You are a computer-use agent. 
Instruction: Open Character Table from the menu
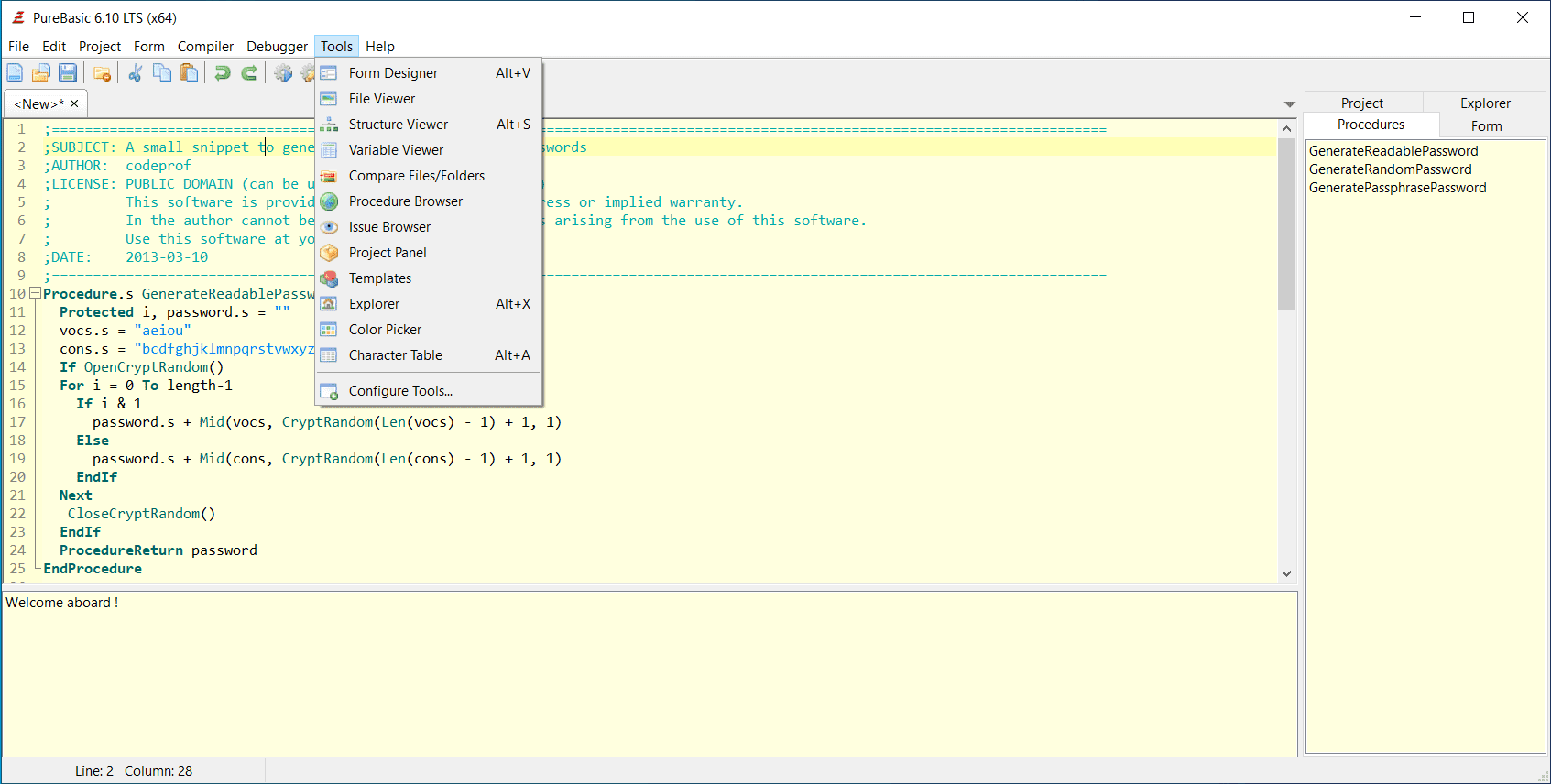coord(429,355)
